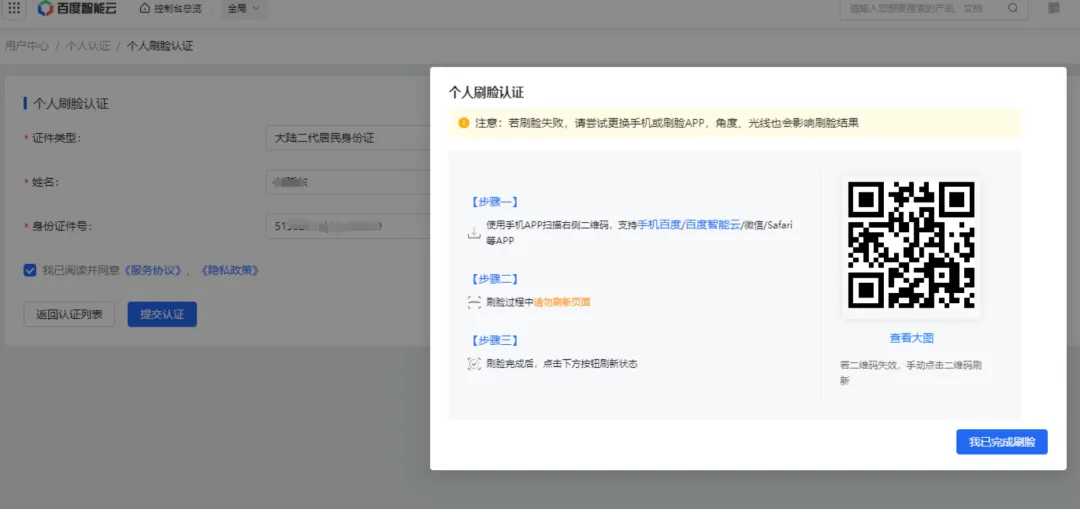Open 控制台总览 console overview

click(x=171, y=8)
